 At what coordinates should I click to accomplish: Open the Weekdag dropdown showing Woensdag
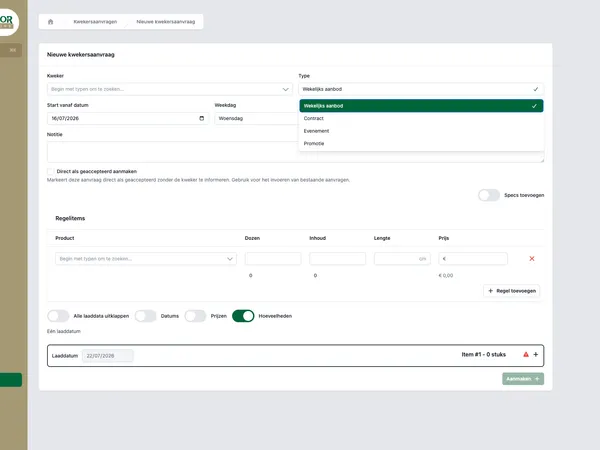pyautogui.click(x=256, y=118)
